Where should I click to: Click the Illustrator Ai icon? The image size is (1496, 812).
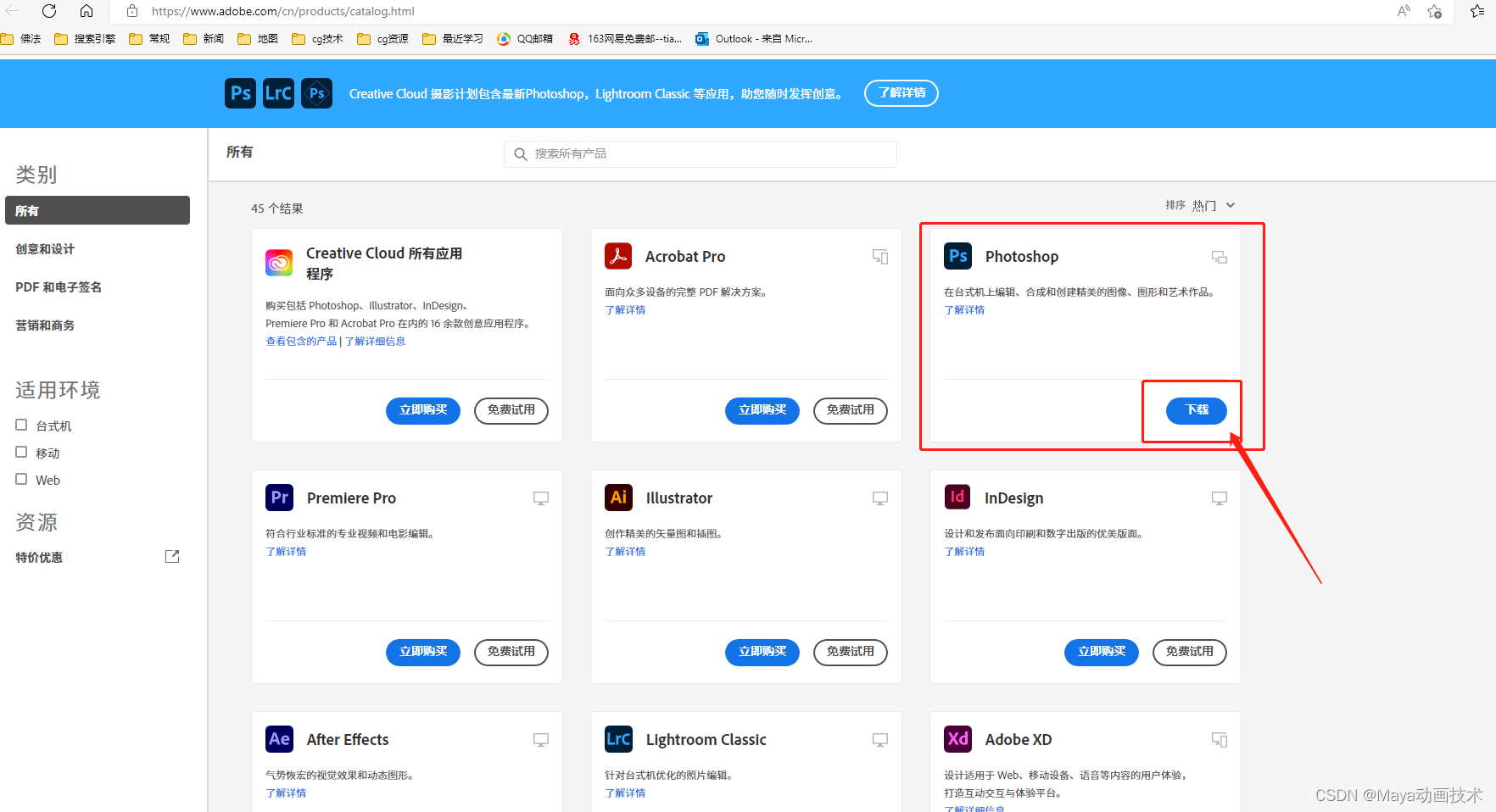[618, 498]
